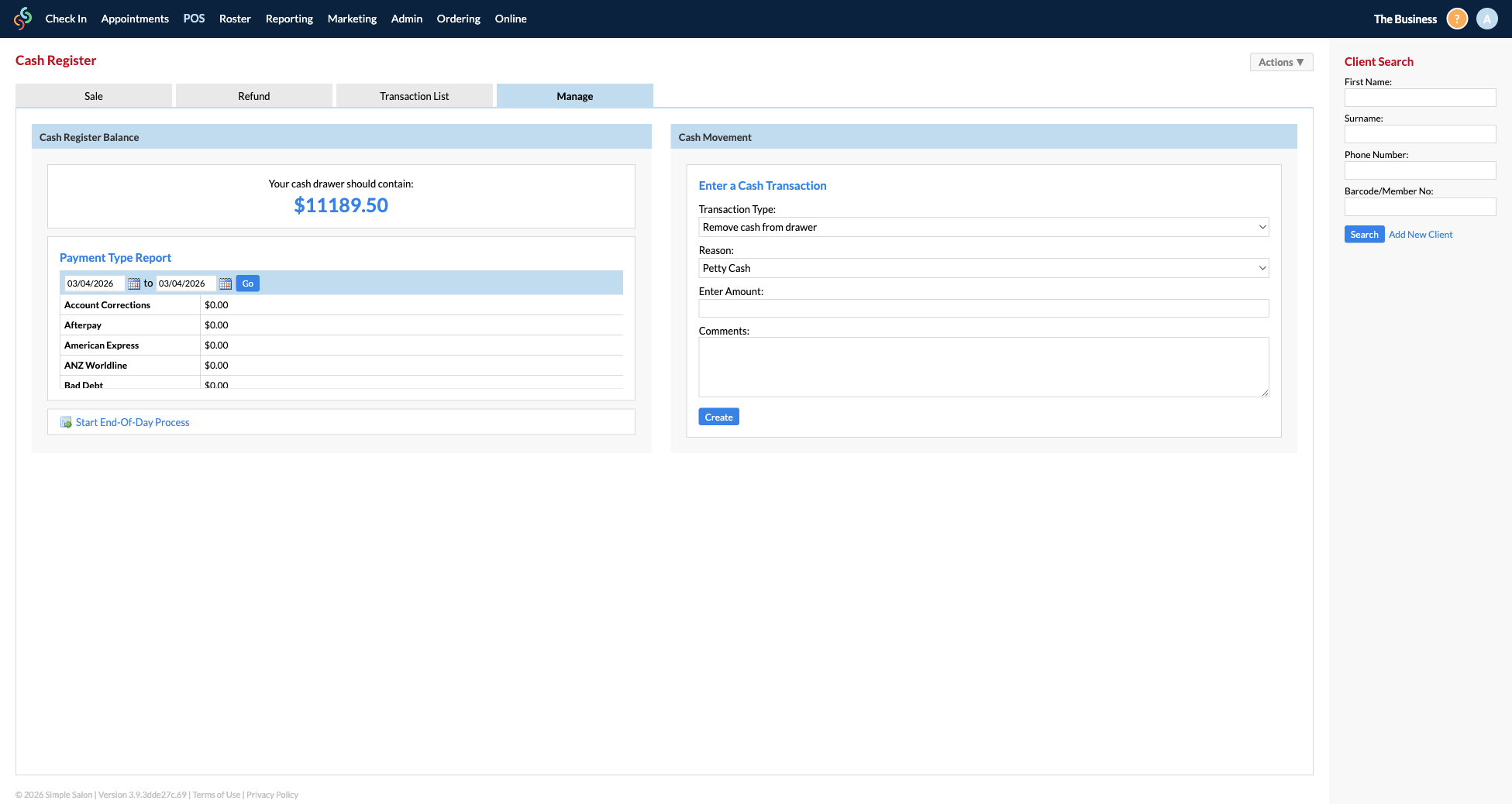Expand the Reason dropdown
The height and width of the screenshot is (804, 1512).
[983, 268]
